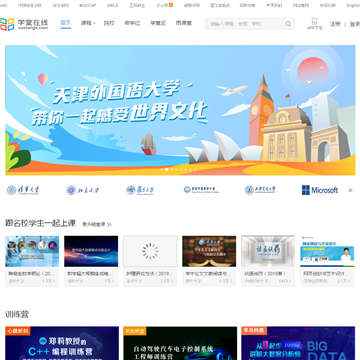Click the 天津外国语大学 hero banner
Image resolution: width=360 pixels, height=360 pixels.
(x=180, y=110)
